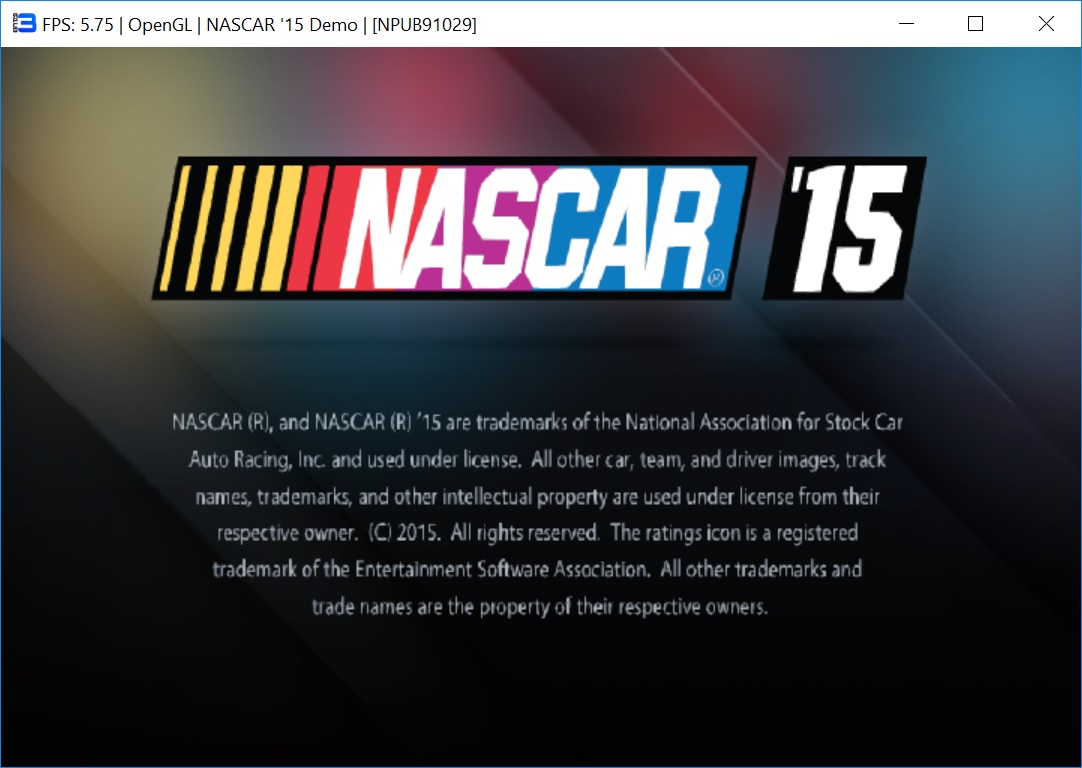Click the line 'Auto Racing, Inc. and used under license'
Viewport: 1082px width, 768px height.
538,460
